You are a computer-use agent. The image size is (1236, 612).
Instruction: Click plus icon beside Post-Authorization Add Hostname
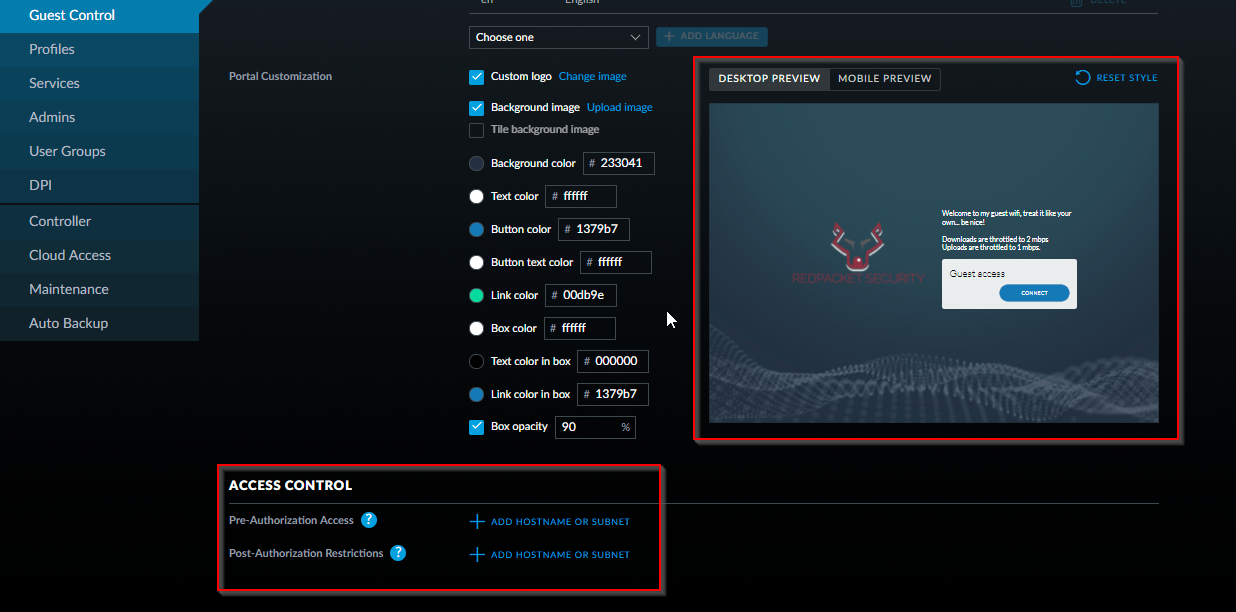click(477, 555)
